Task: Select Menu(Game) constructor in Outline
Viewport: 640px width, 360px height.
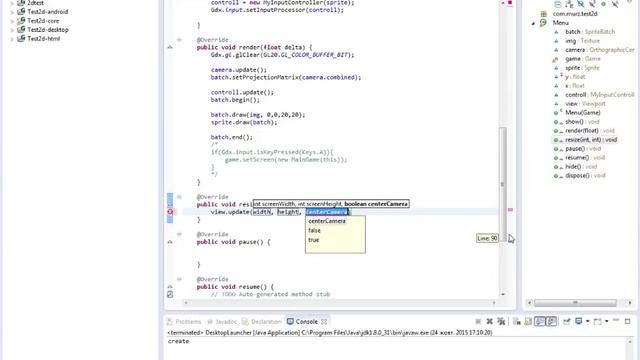Action: (x=582, y=113)
